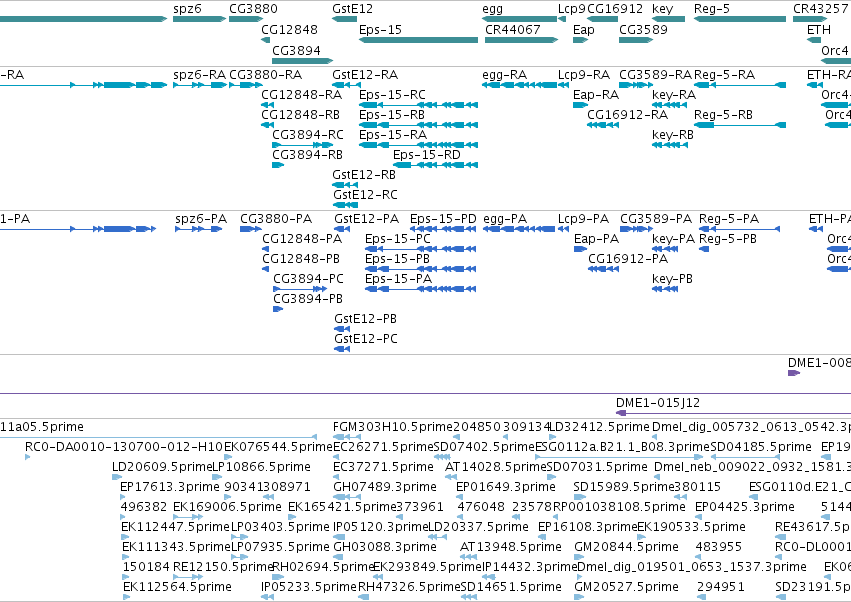The height and width of the screenshot is (602, 851).
Task: Click the Reg-5-RB transcript label
Action: pyautogui.click(x=723, y=115)
